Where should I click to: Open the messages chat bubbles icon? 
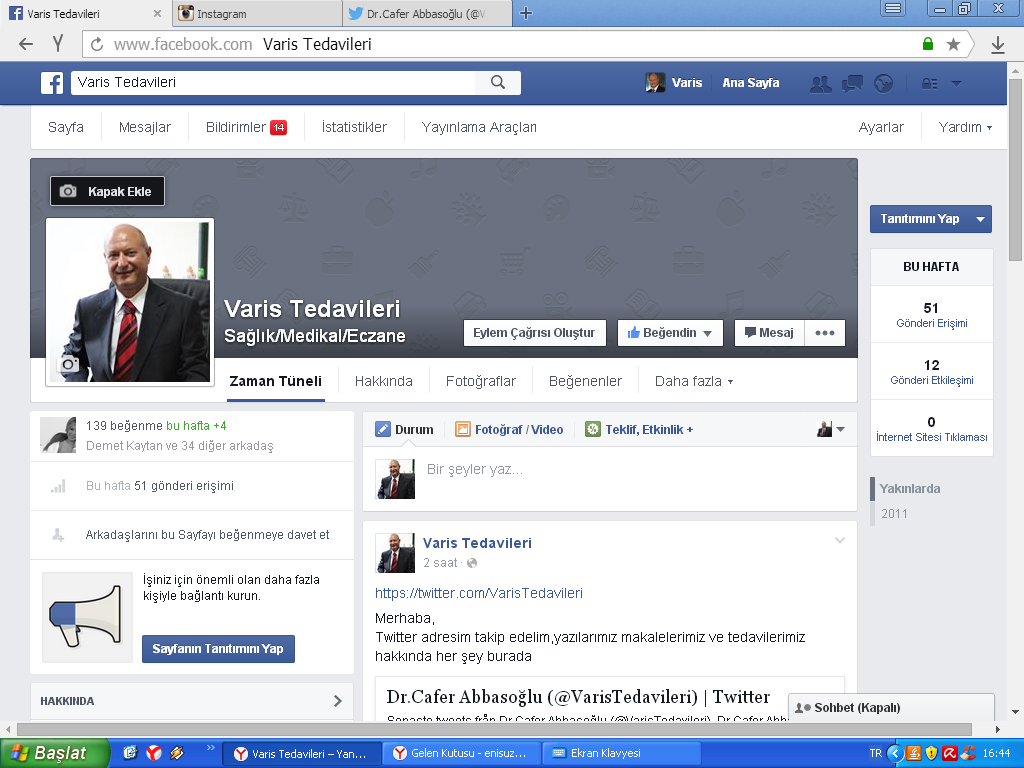point(852,83)
